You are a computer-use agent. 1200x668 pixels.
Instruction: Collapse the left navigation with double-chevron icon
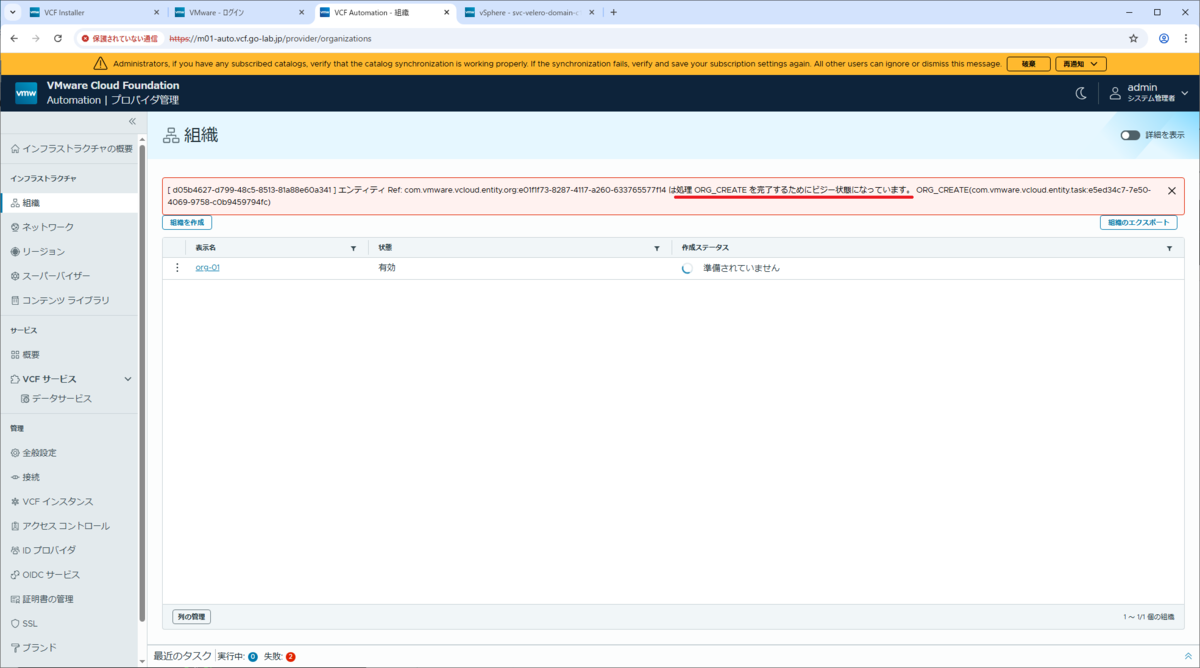point(132,121)
